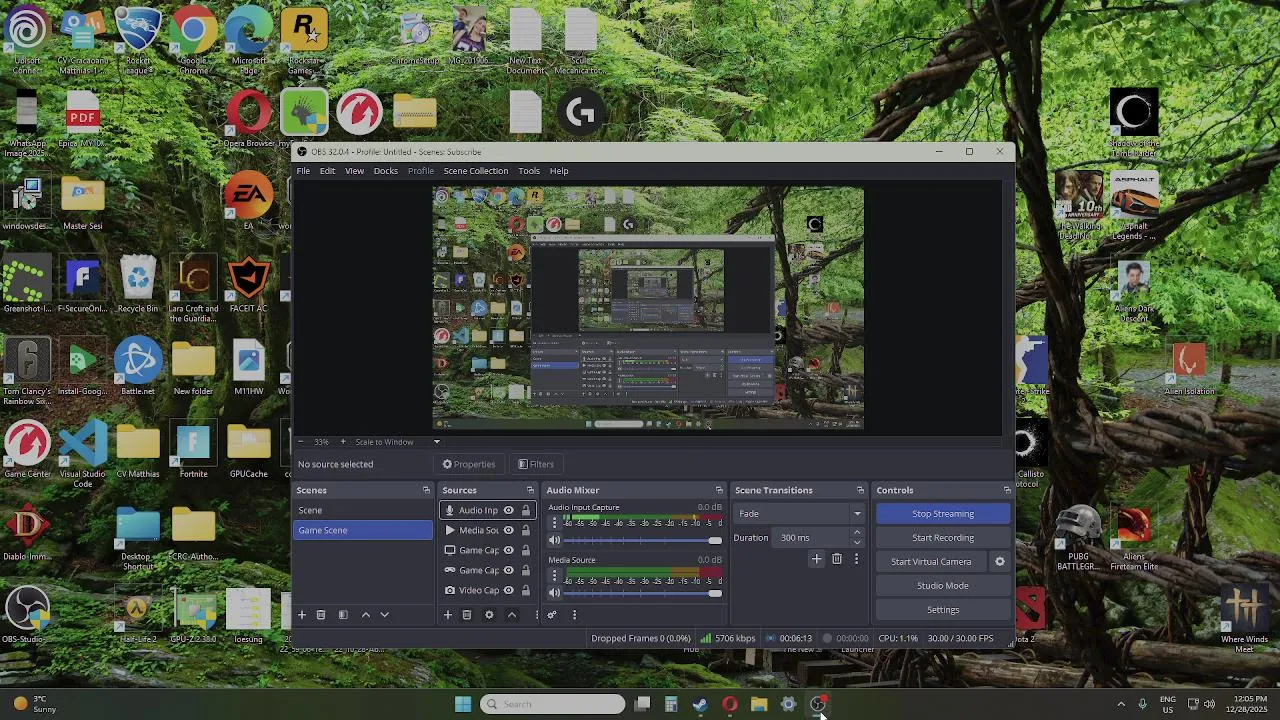This screenshot has height=720, width=1280.
Task: Open scene filters icon in Scenes toolbar
Action: (343, 615)
